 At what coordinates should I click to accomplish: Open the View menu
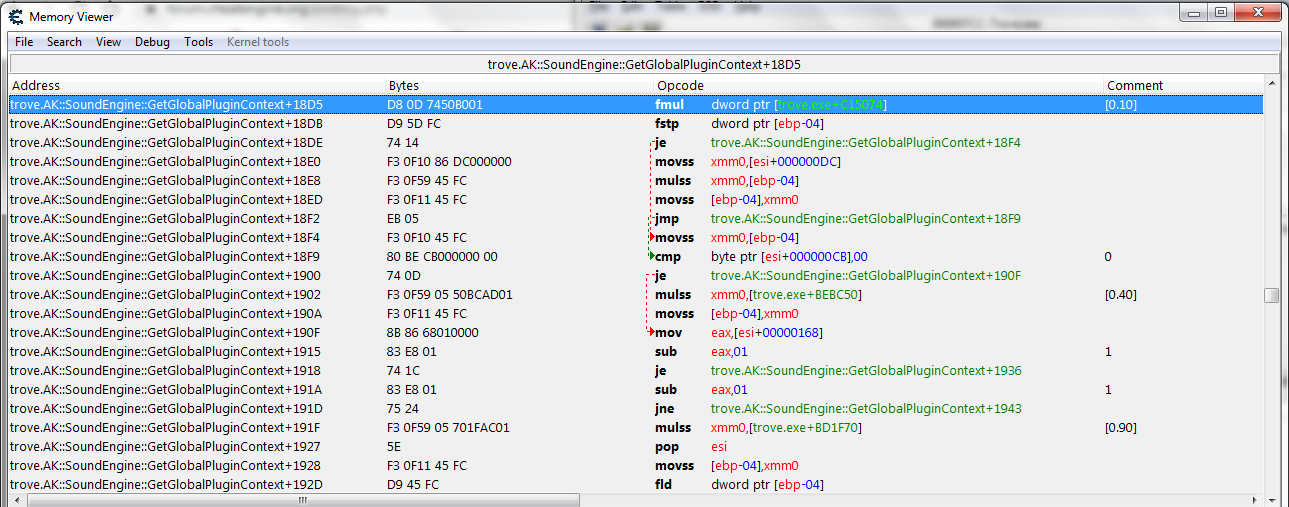pyautogui.click(x=108, y=42)
